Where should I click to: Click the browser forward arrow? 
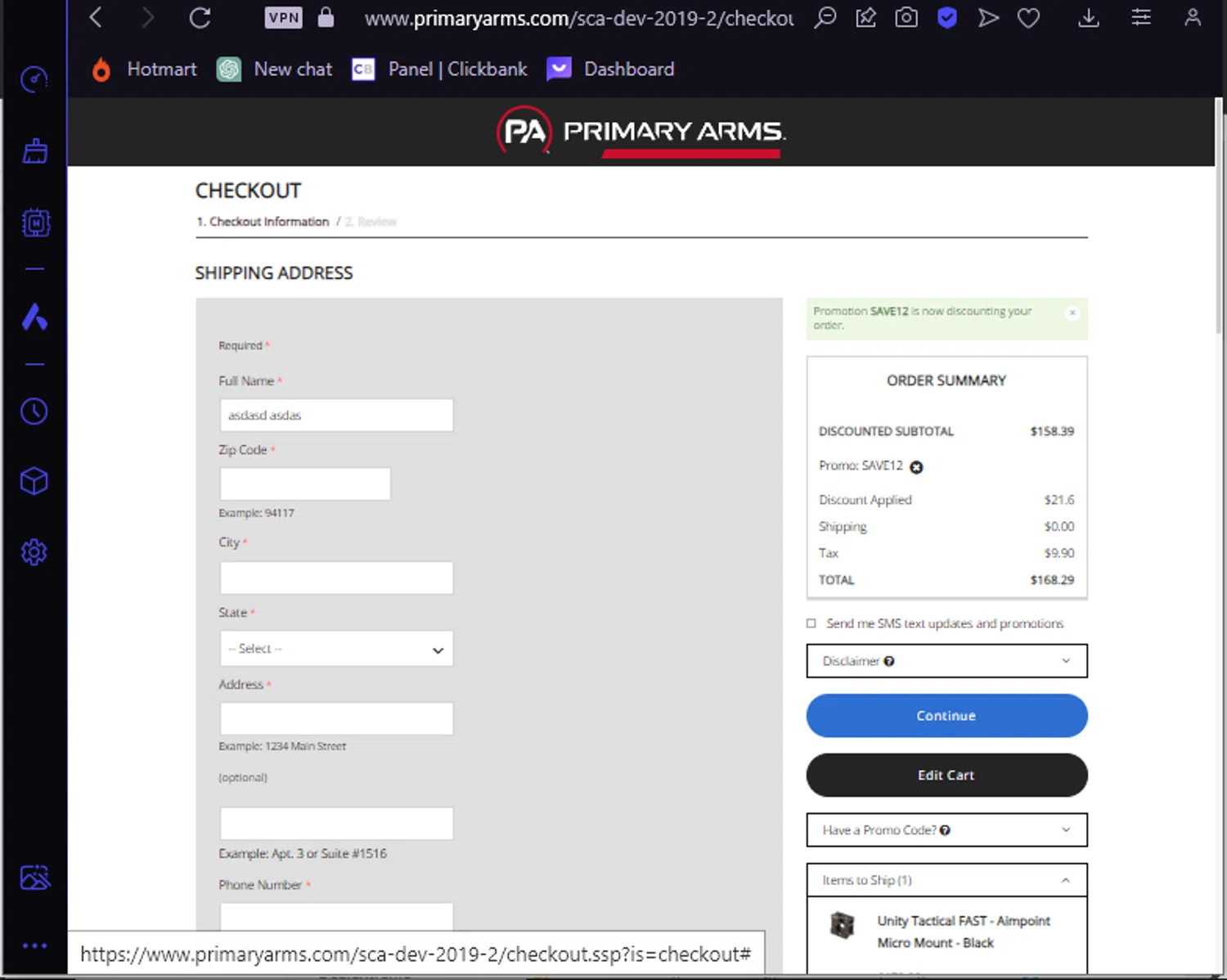tap(147, 17)
